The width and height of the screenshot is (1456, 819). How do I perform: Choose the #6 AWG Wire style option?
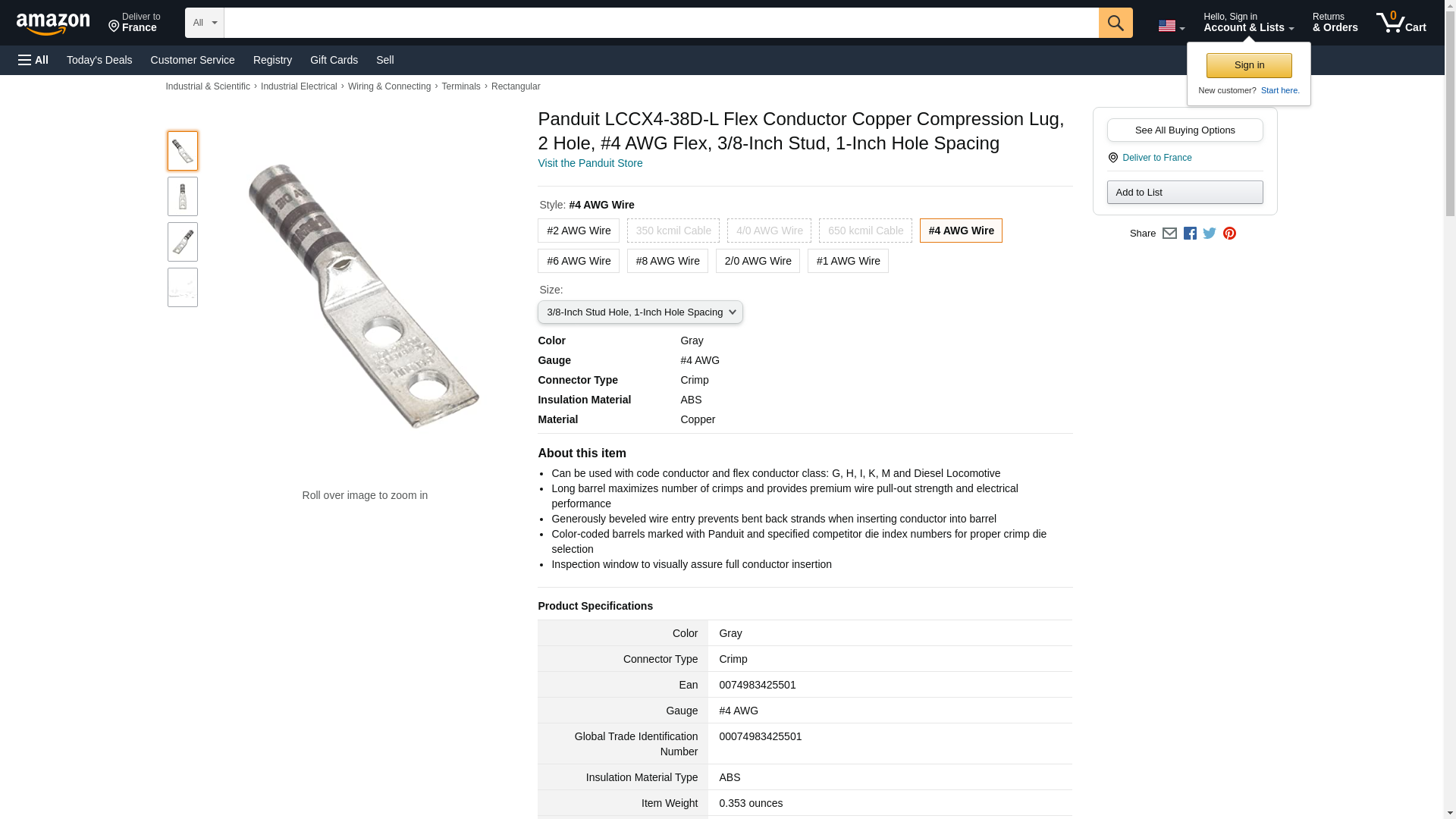pos(578,261)
